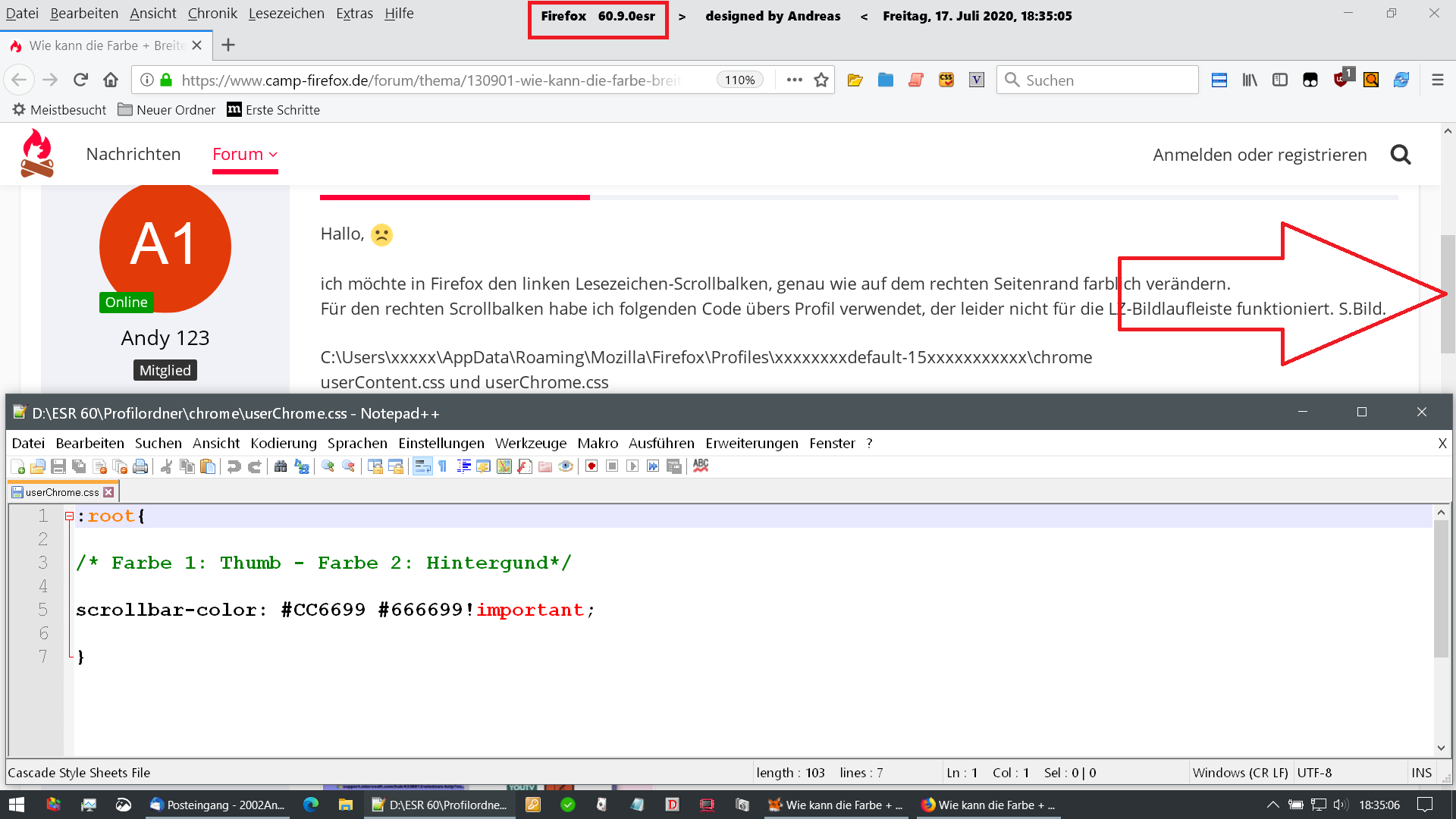Toggle Firefox sidebar view icon
Screen dimensions: 1456x819
1280,80
